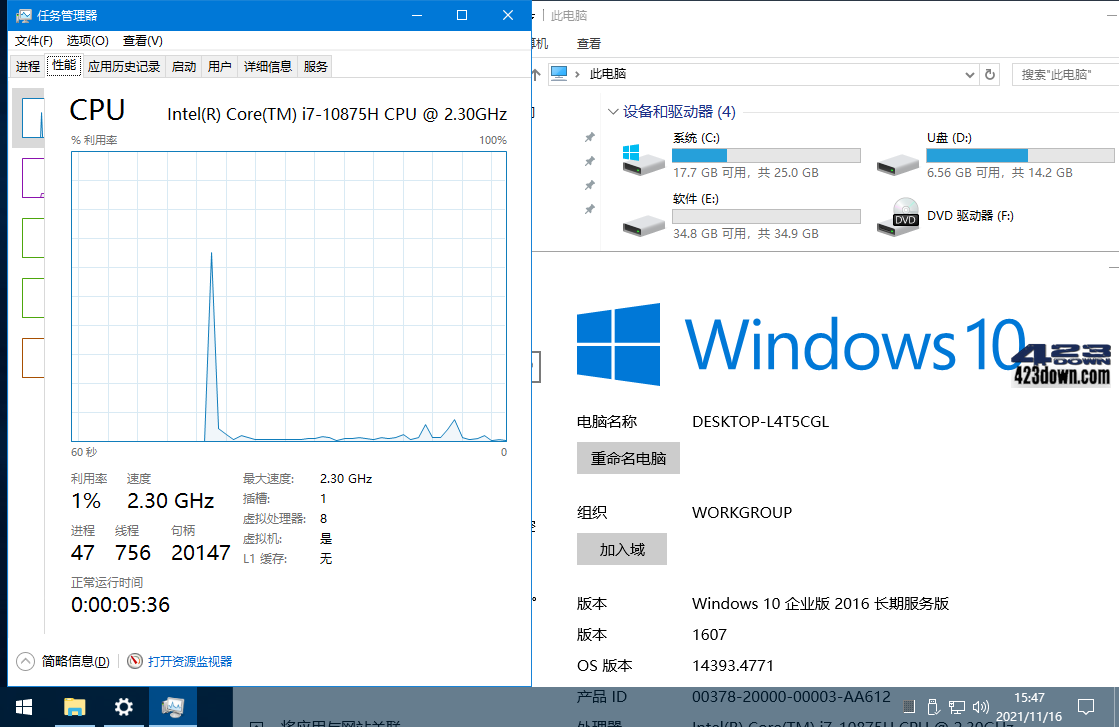Open the 文件(F) menu in Task Manager

[34, 41]
